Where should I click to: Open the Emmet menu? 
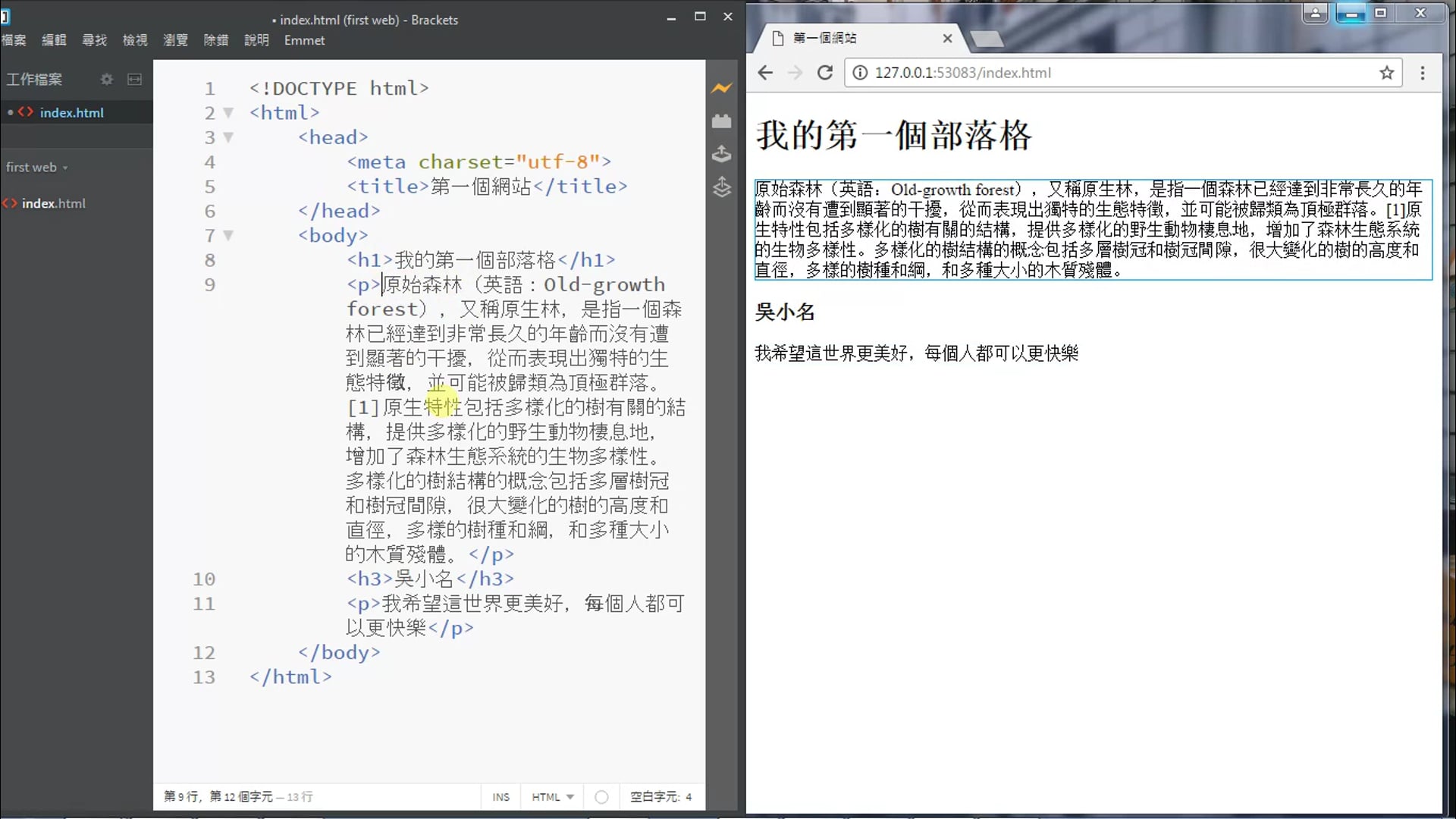pyautogui.click(x=304, y=40)
